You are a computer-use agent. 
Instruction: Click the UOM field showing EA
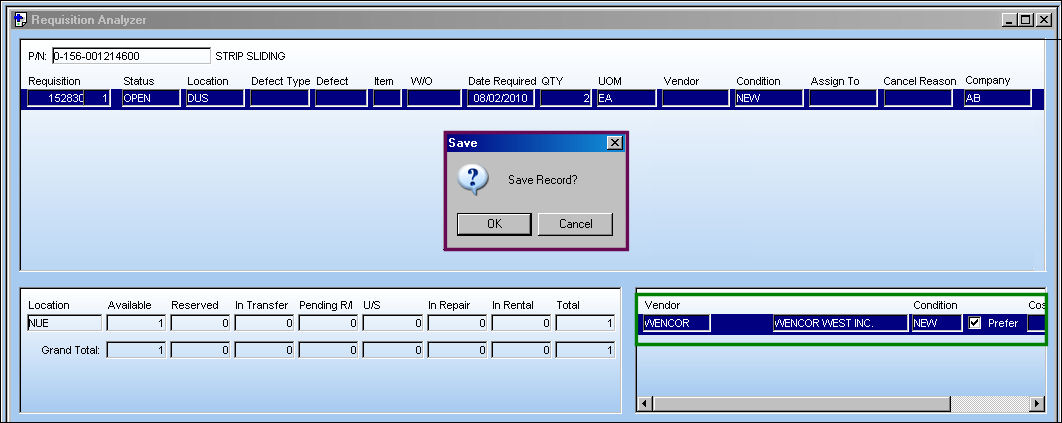626,98
